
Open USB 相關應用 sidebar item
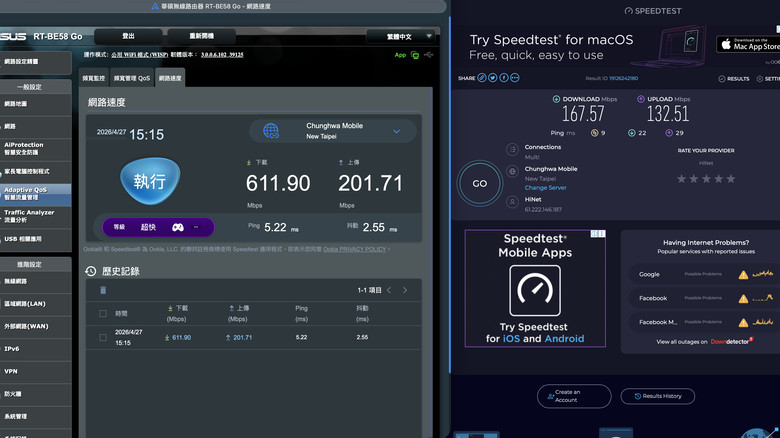(x=35, y=239)
